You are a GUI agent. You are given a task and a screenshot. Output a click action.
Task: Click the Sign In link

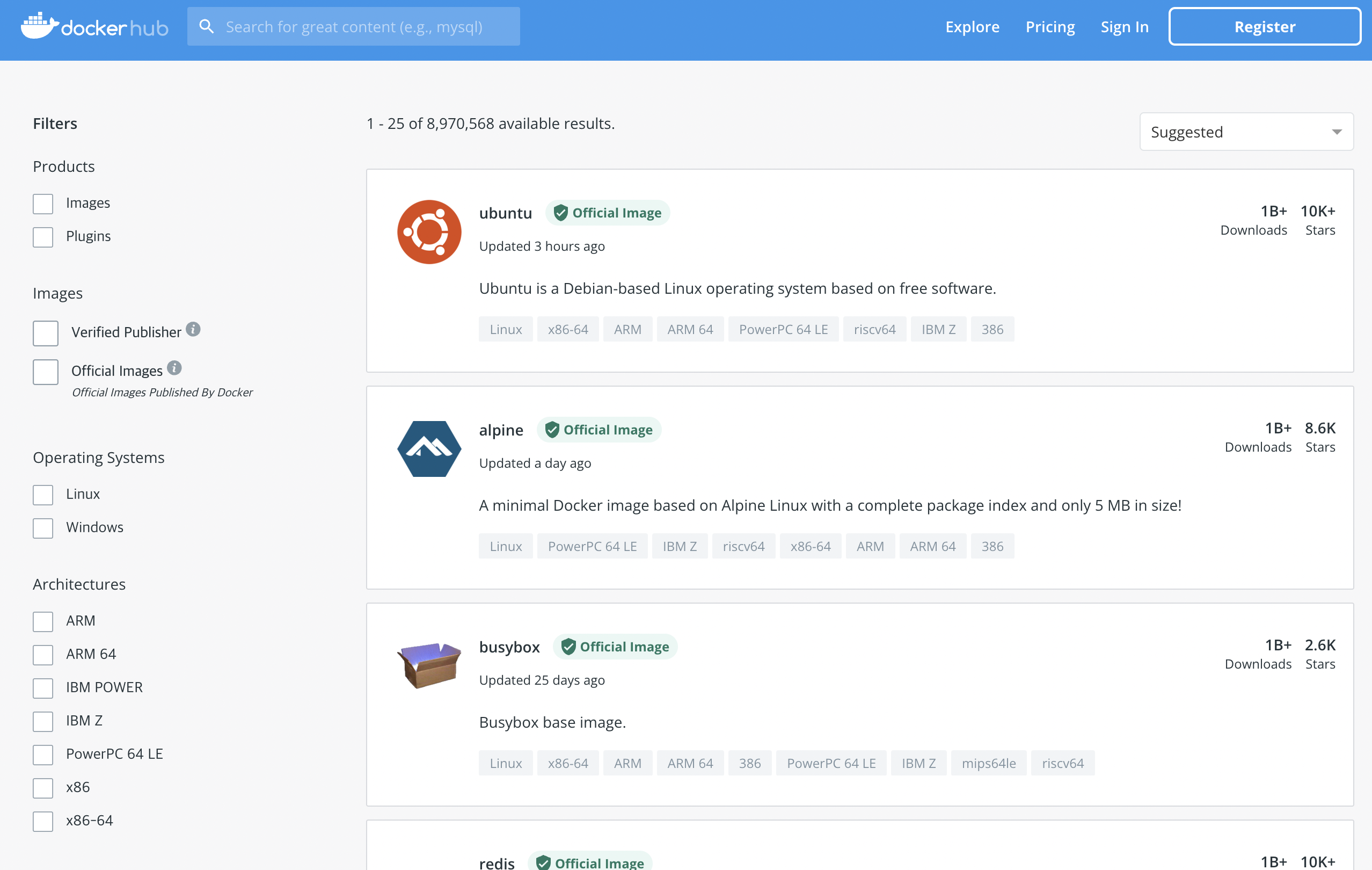click(1124, 27)
